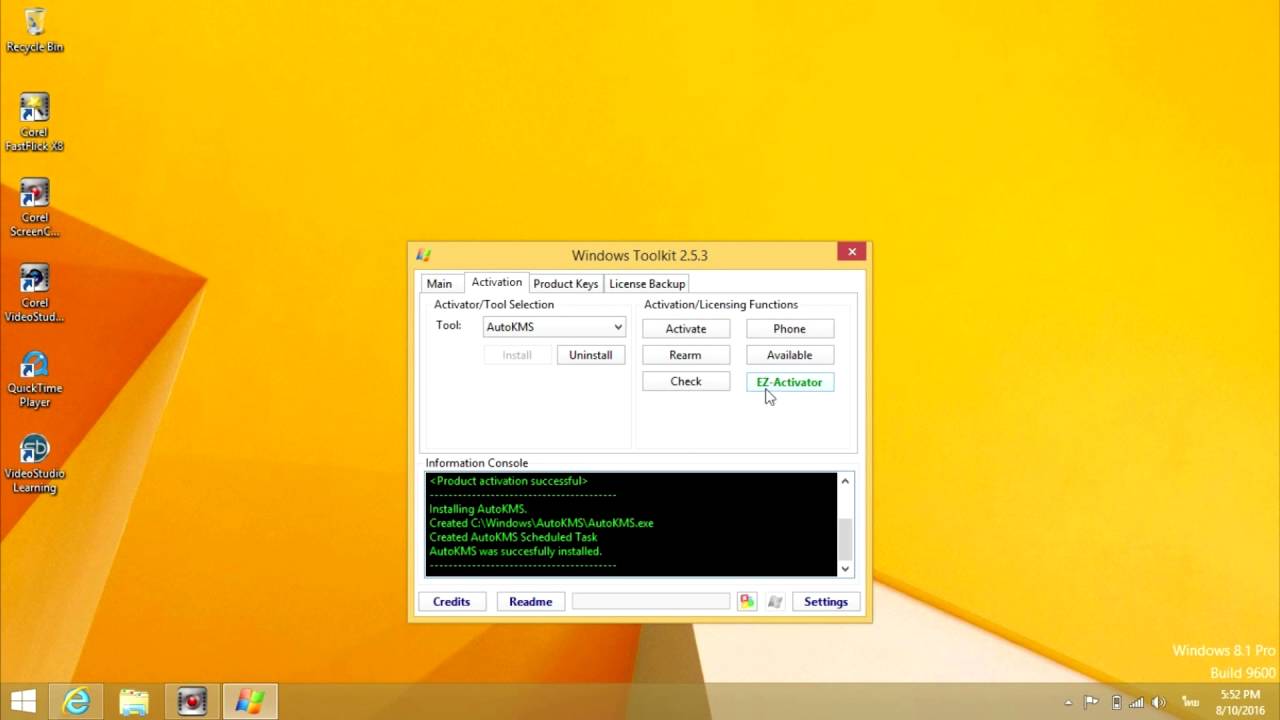
Task: Open the AutoKMS tool dropdown
Action: point(554,327)
